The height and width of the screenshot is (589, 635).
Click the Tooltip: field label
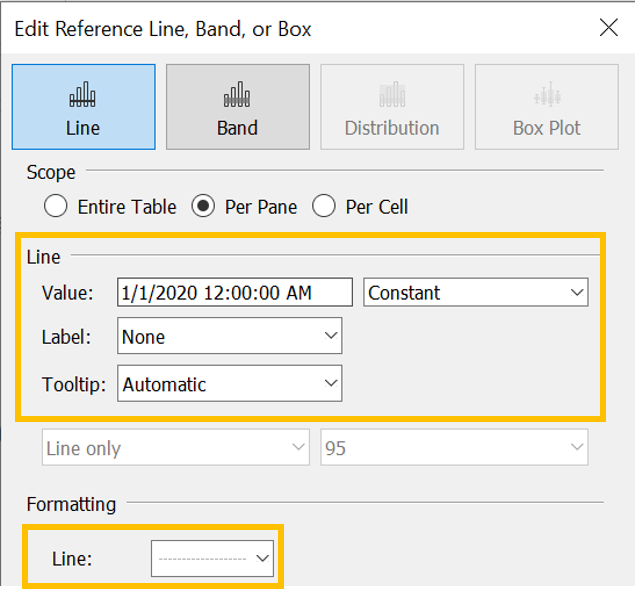(x=71, y=384)
